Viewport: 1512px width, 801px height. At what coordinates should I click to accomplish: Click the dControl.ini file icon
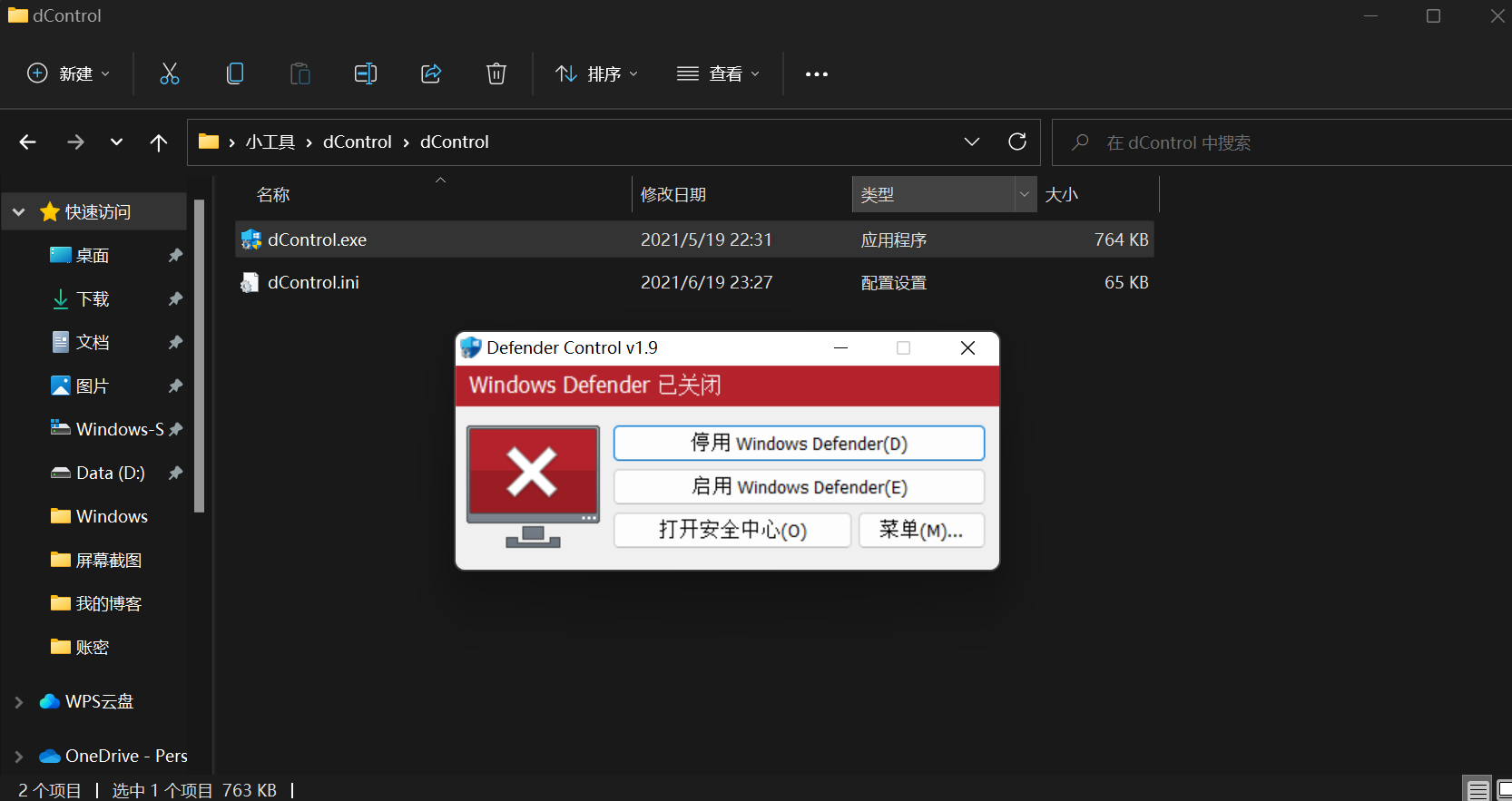(250, 282)
